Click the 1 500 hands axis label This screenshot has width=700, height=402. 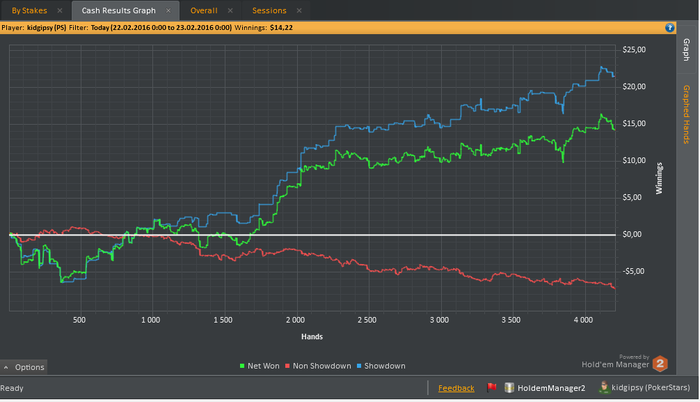[223, 320]
